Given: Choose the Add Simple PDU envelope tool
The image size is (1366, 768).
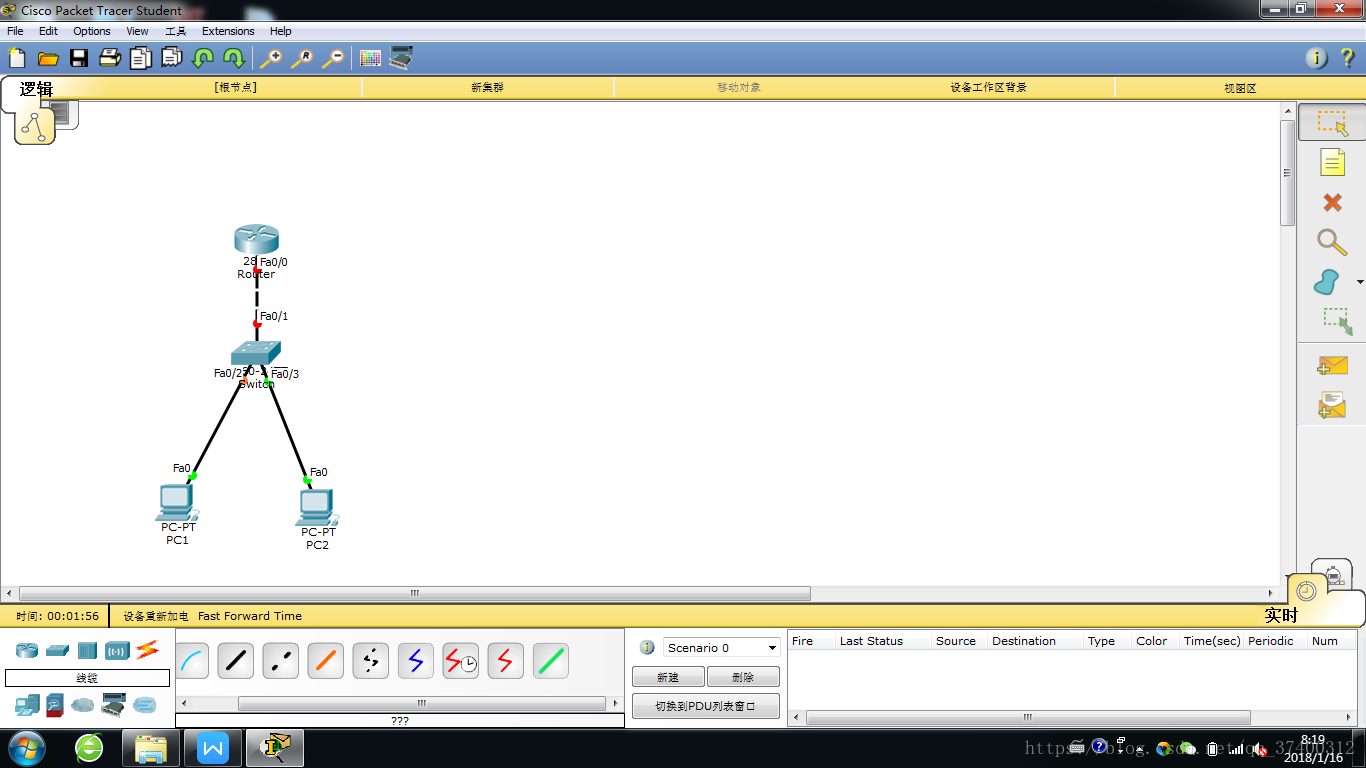Looking at the screenshot, I should pyautogui.click(x=1332, y=366).
